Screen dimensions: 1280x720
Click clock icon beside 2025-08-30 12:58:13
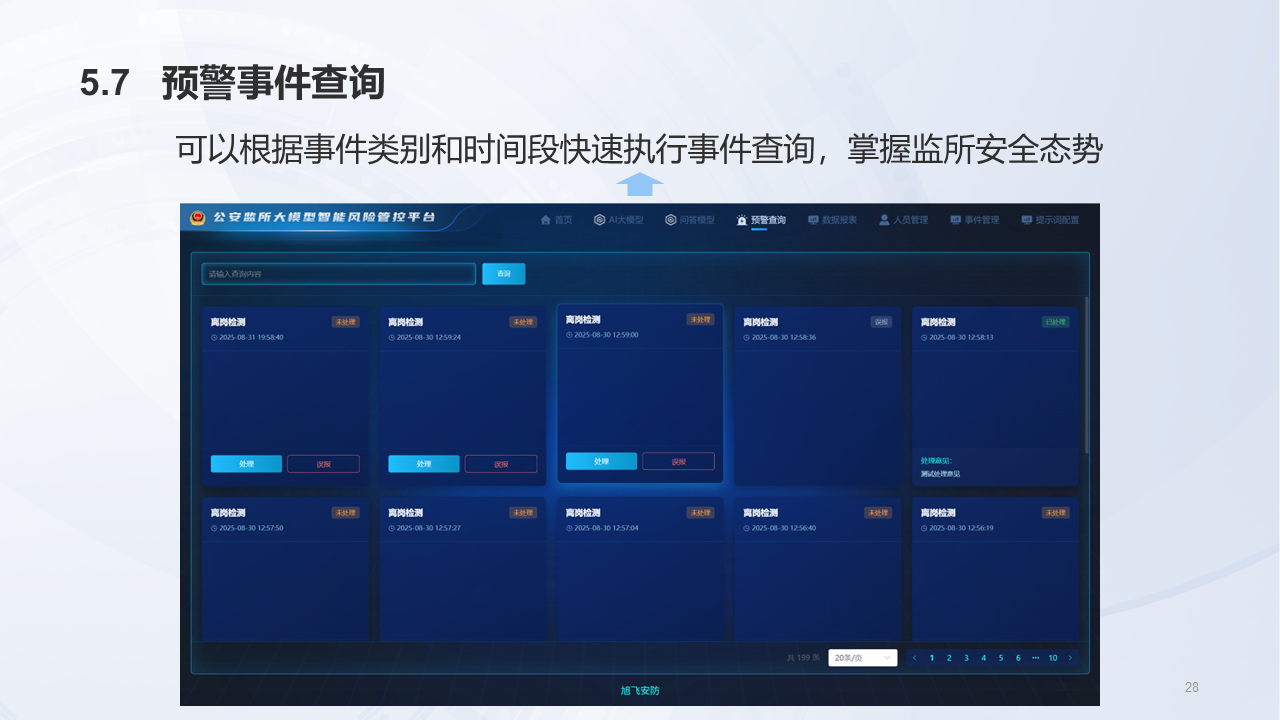click(924, 338)
